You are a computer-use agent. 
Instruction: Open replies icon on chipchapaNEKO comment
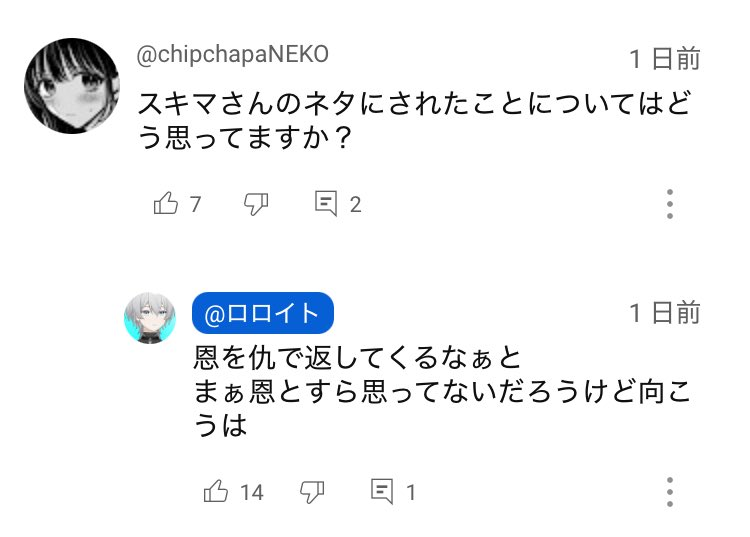pyautogui.click(x=326, y=204)
